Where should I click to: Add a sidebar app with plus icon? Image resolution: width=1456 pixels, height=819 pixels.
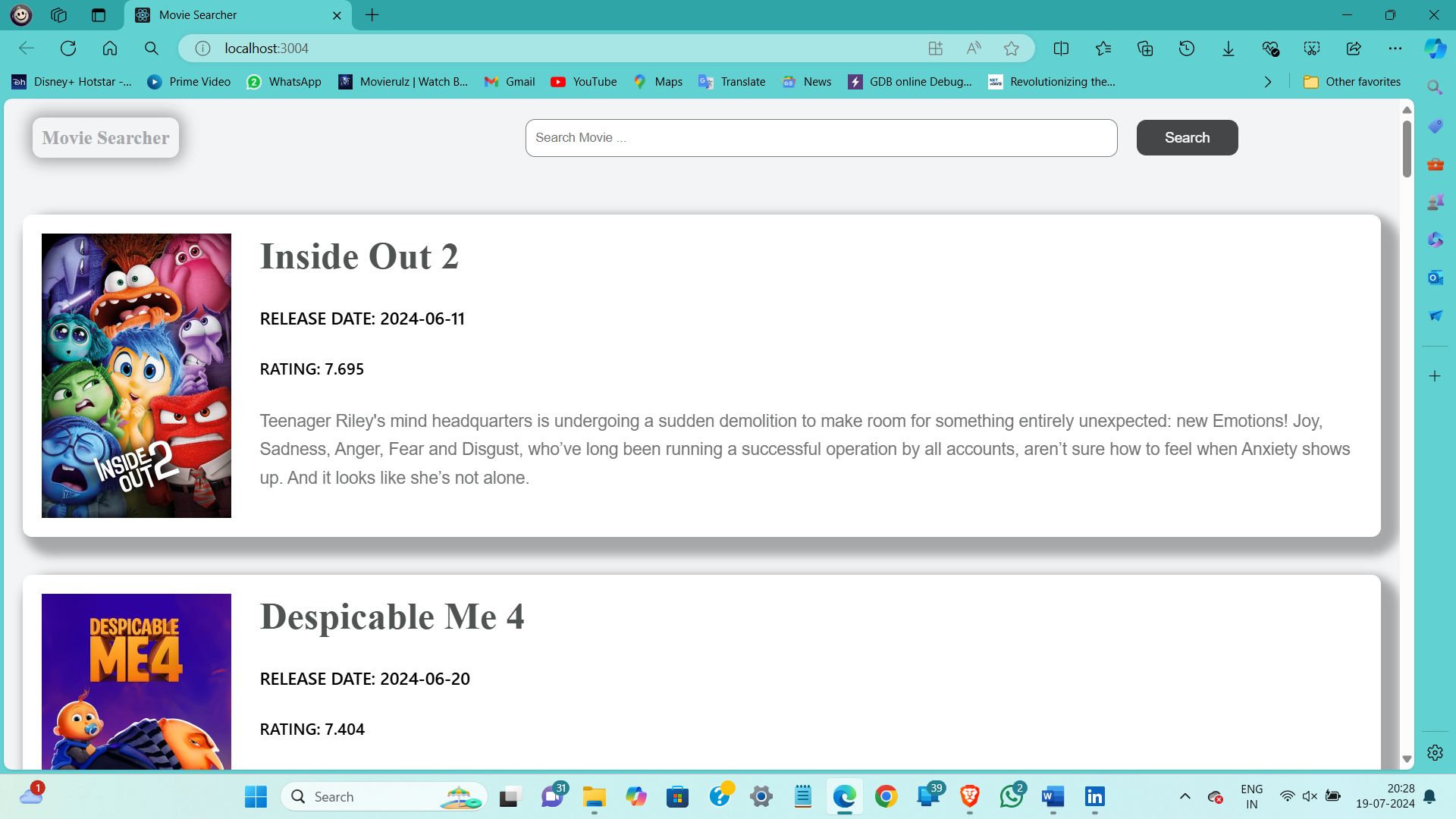1435,376
